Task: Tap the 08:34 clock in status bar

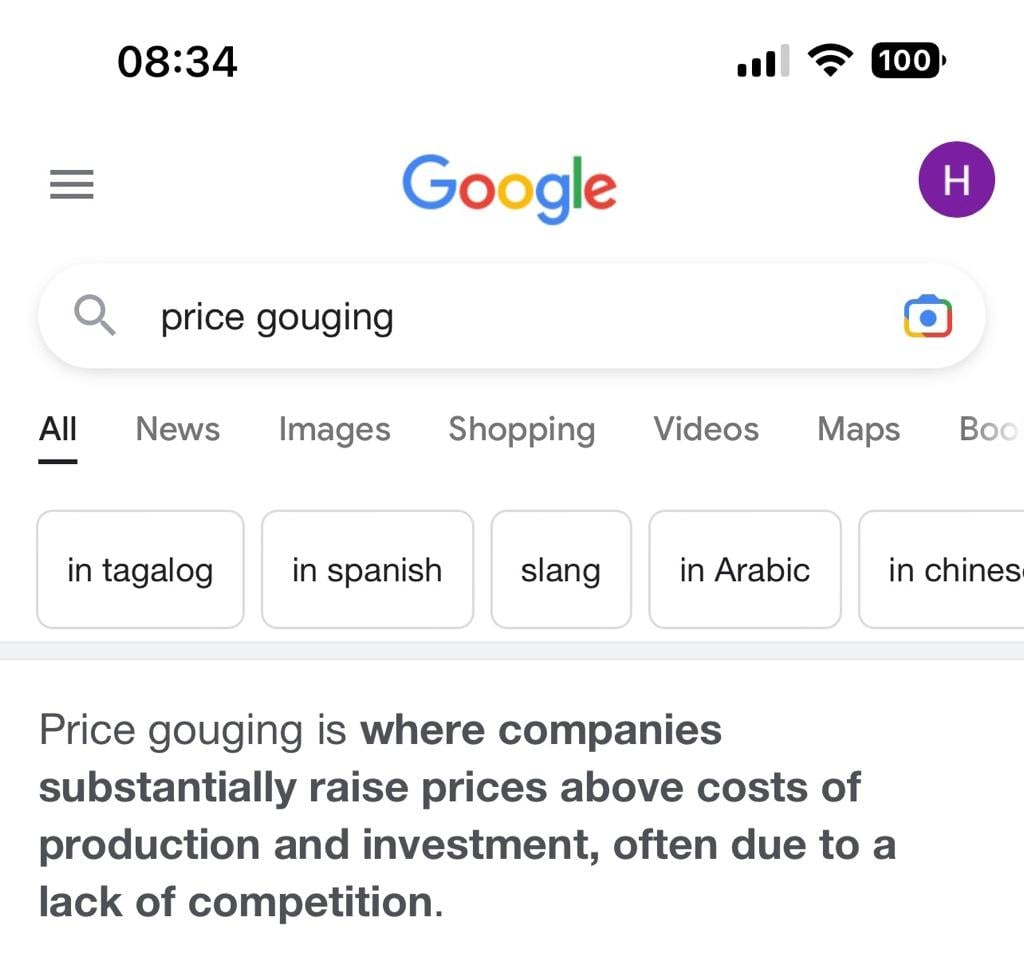Action: click(177, 62)
